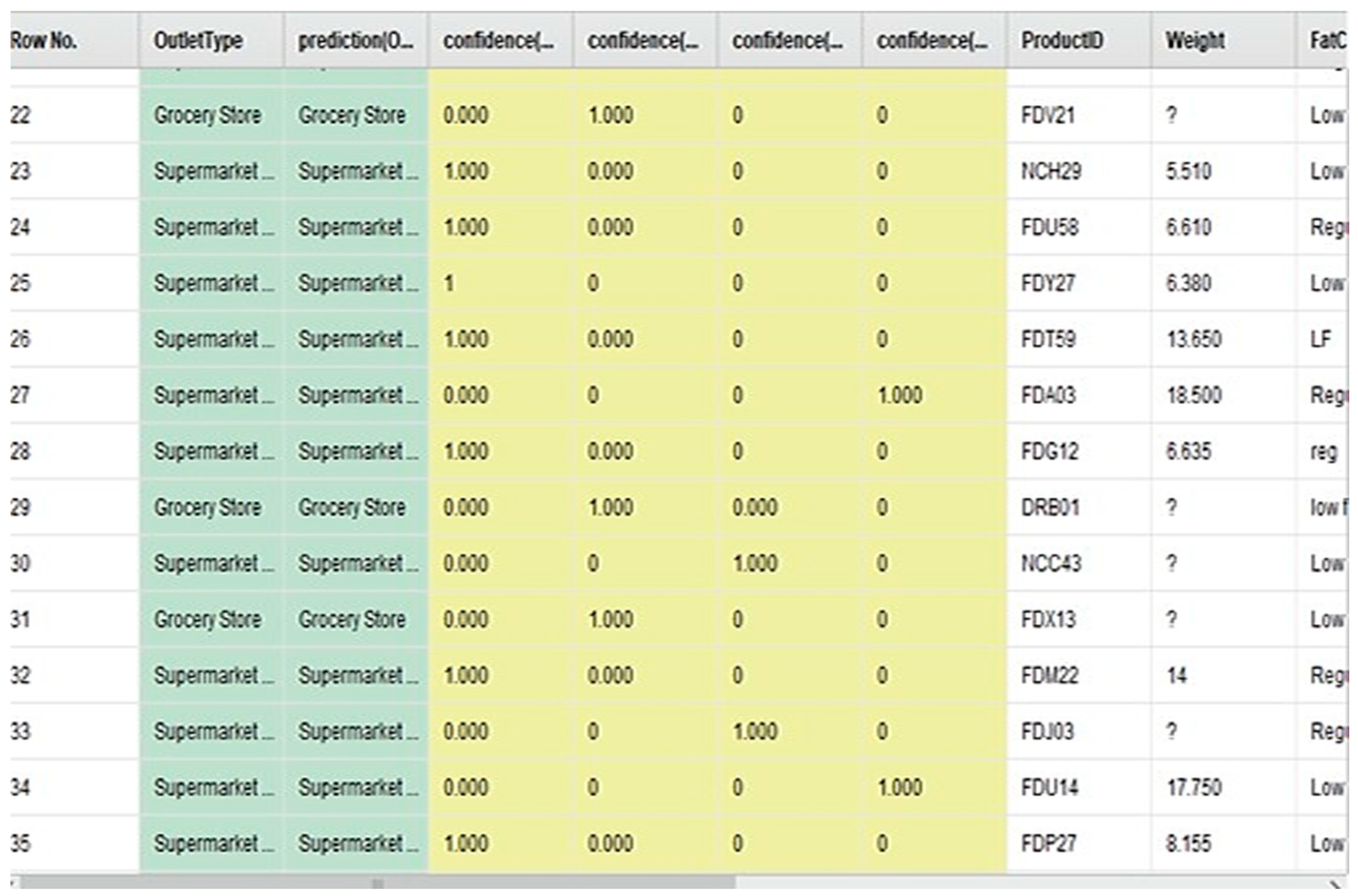Viewport: 1358px width, 896px height.
Task: Click the weight value 17.750
Action: [x=1194, y=787]
